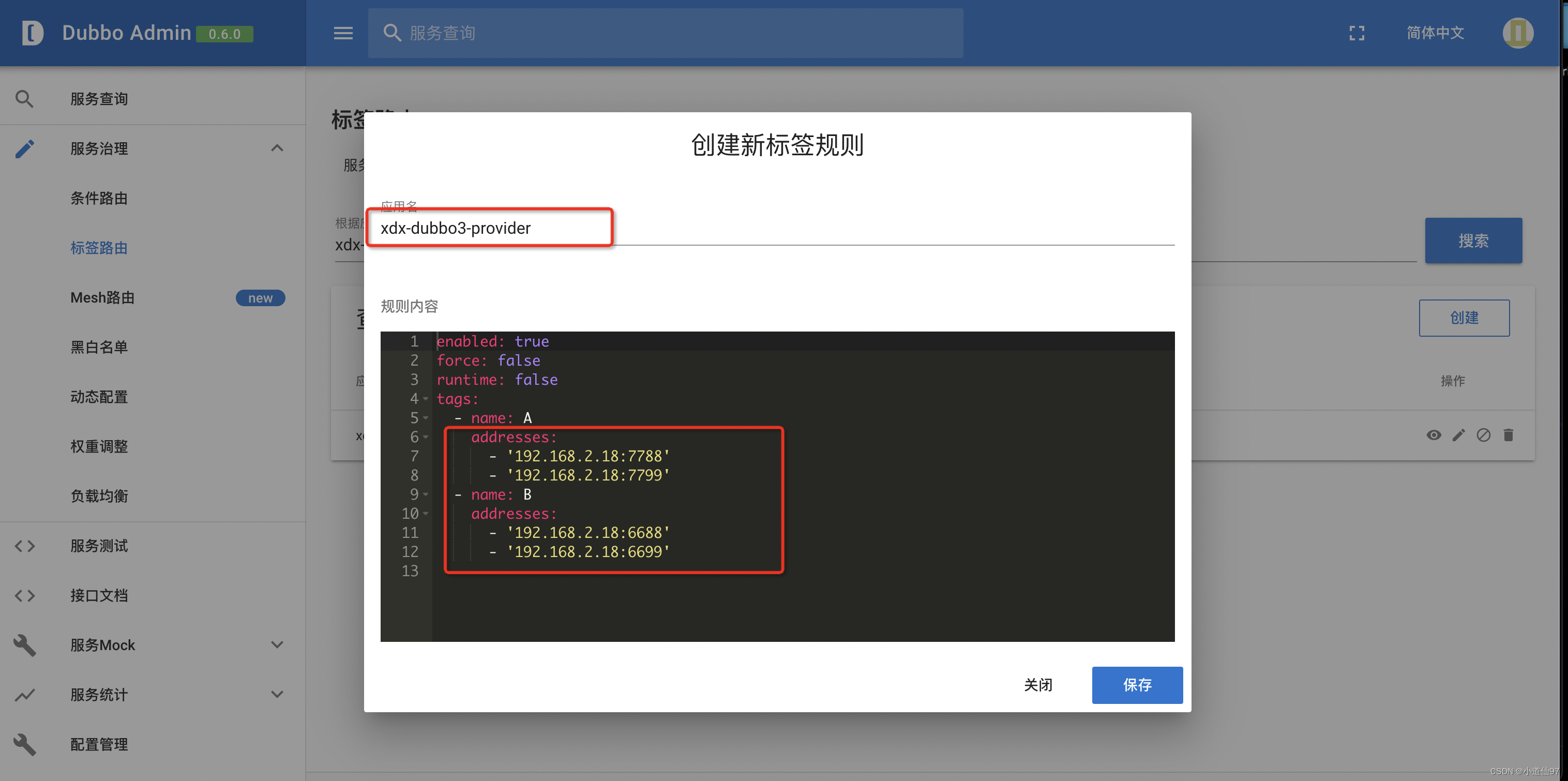Fold the name A block at line 5
1568x781 pixels.
(426, 418)
